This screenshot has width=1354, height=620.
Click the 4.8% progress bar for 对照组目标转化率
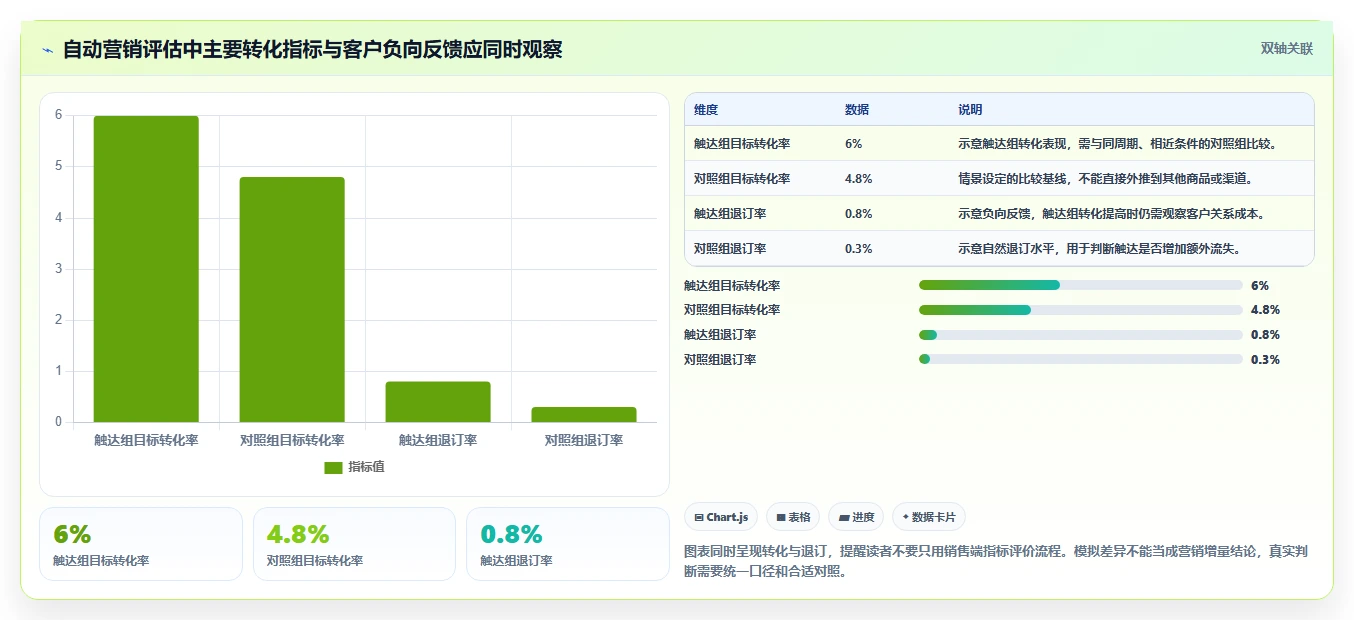click(1080, 310)
